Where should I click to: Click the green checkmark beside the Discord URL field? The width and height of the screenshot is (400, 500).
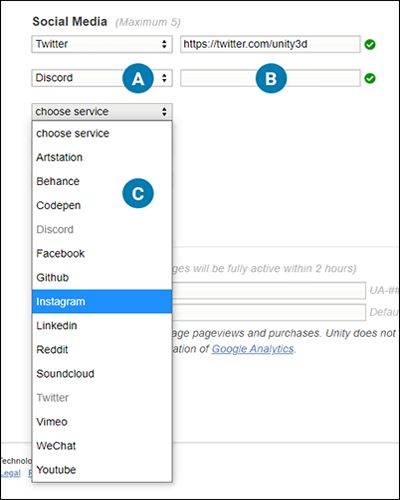[370, 78]
